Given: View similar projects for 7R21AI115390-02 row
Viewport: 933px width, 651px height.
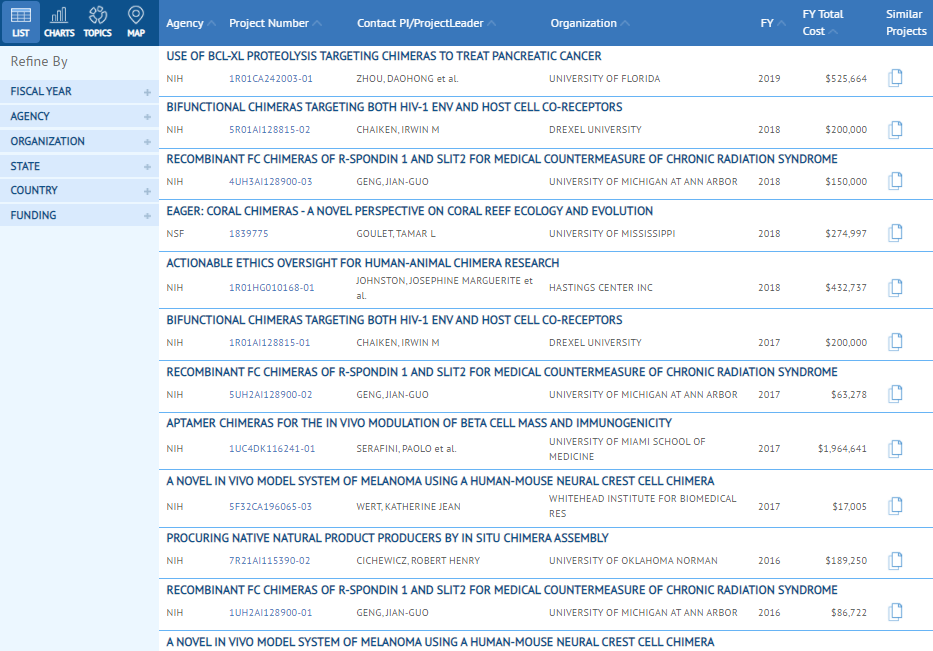Looking at the screenshot, I should (x=895, y=561).
